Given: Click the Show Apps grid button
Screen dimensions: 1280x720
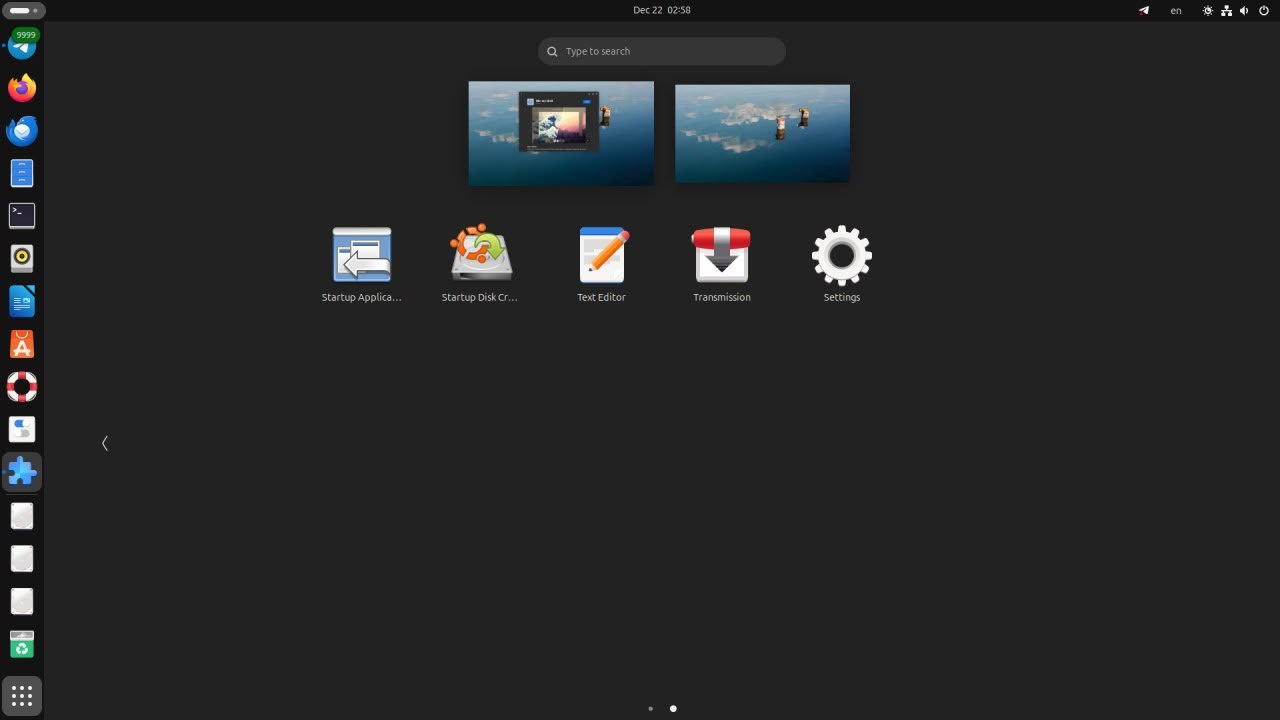Looking at the screenshot, I should coord(22,696).
